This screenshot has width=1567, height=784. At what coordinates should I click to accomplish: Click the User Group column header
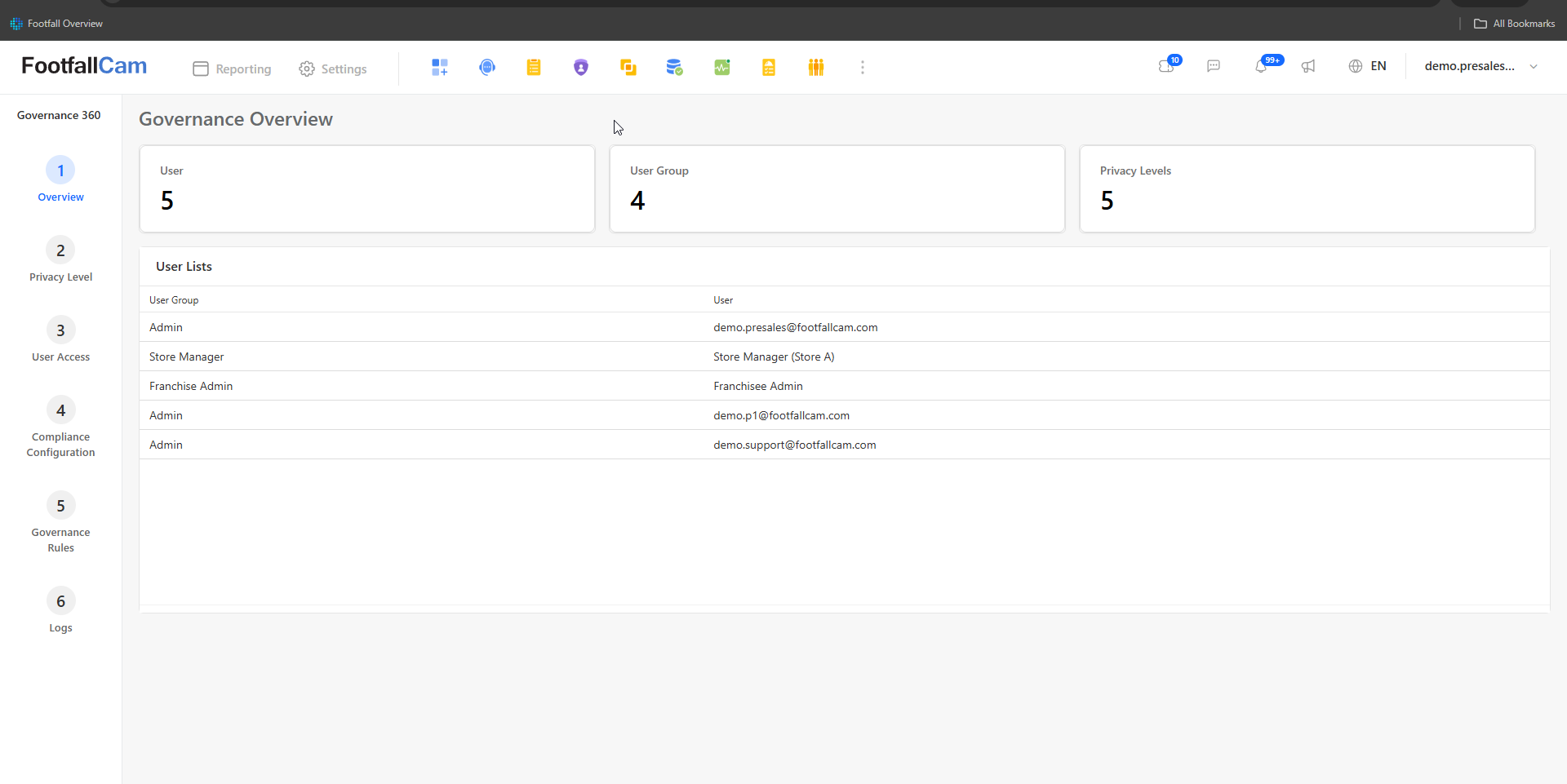pos(174,300)
